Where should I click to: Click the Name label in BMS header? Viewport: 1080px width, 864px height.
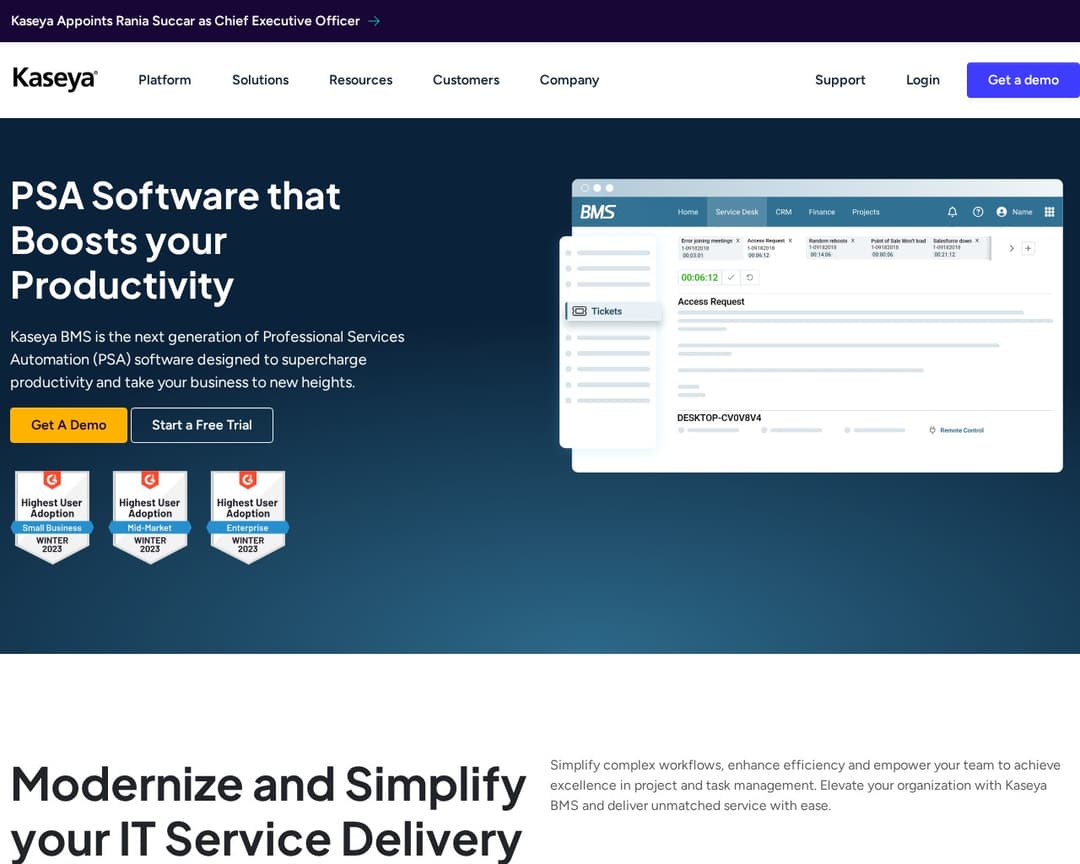1022,212
